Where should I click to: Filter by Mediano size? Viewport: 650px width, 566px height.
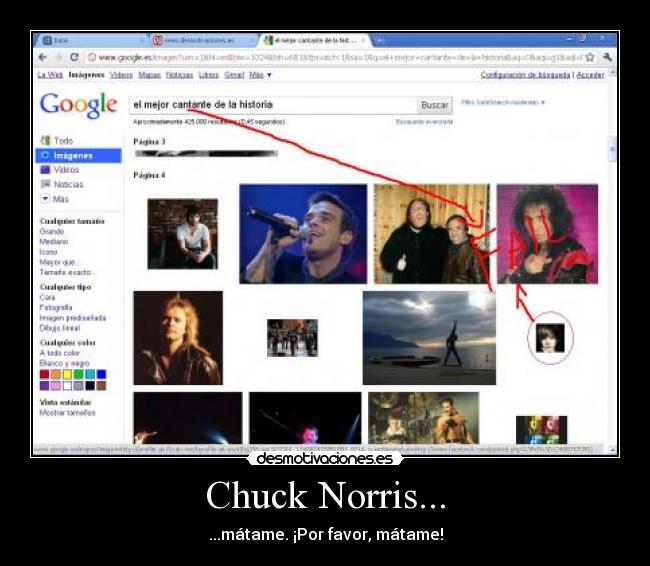(x=54, y=241)
